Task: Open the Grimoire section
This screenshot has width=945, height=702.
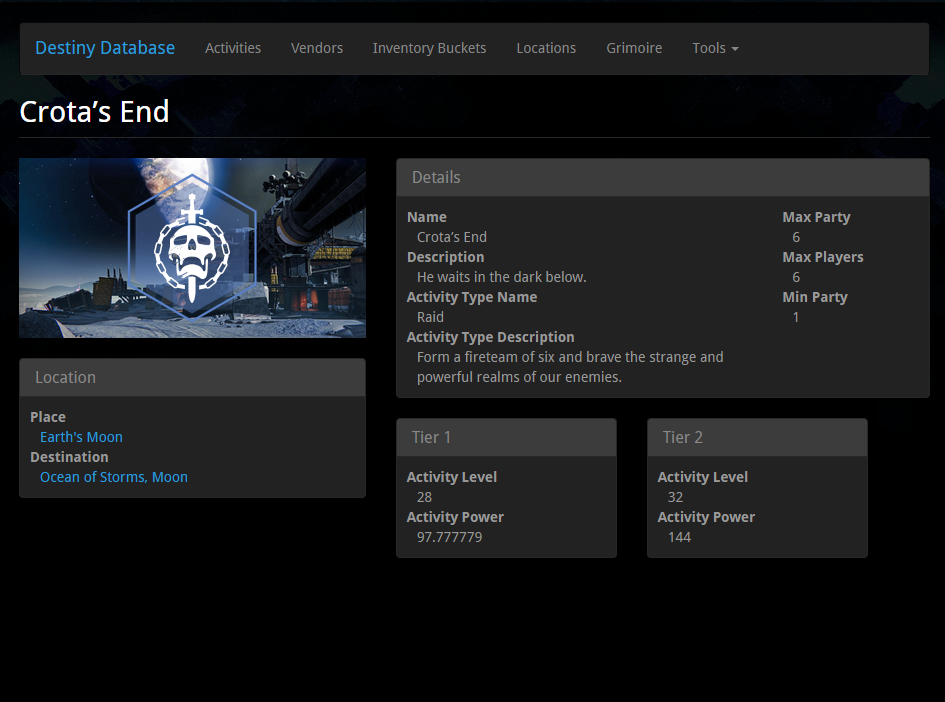Action: [634, 48]
